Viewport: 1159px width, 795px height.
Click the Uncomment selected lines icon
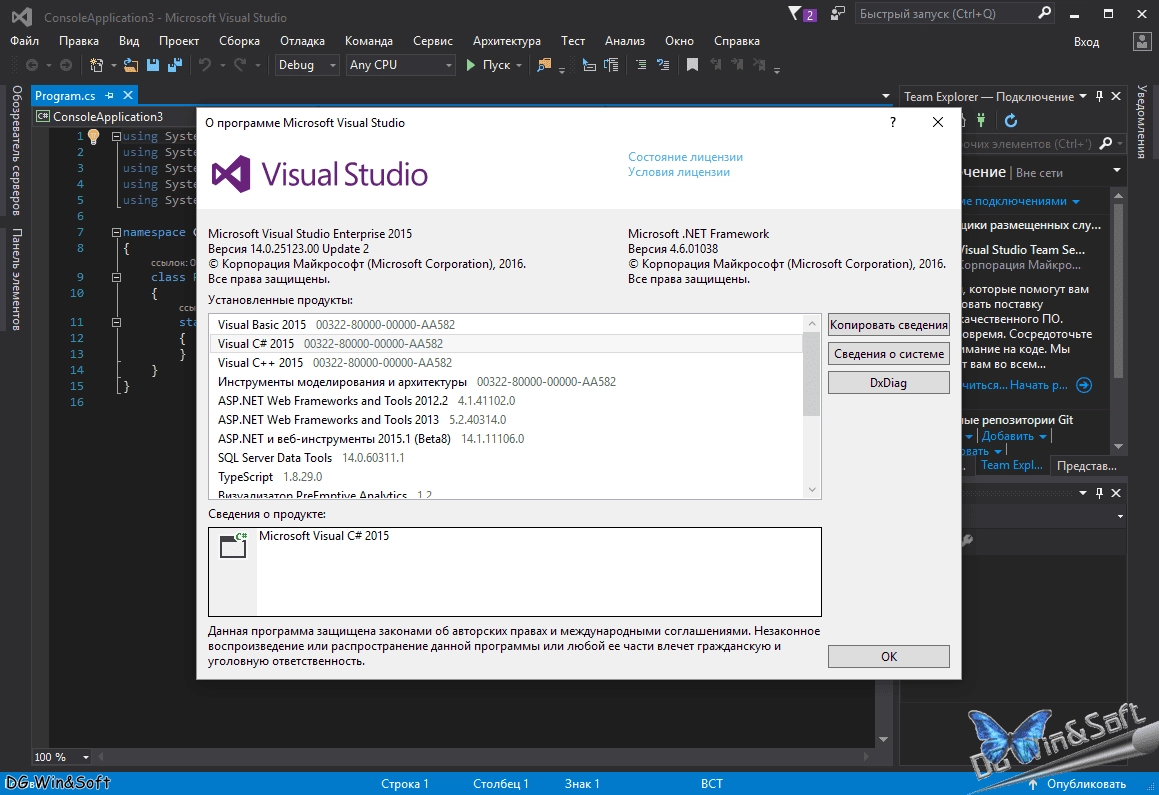click(x=663, y=65)
